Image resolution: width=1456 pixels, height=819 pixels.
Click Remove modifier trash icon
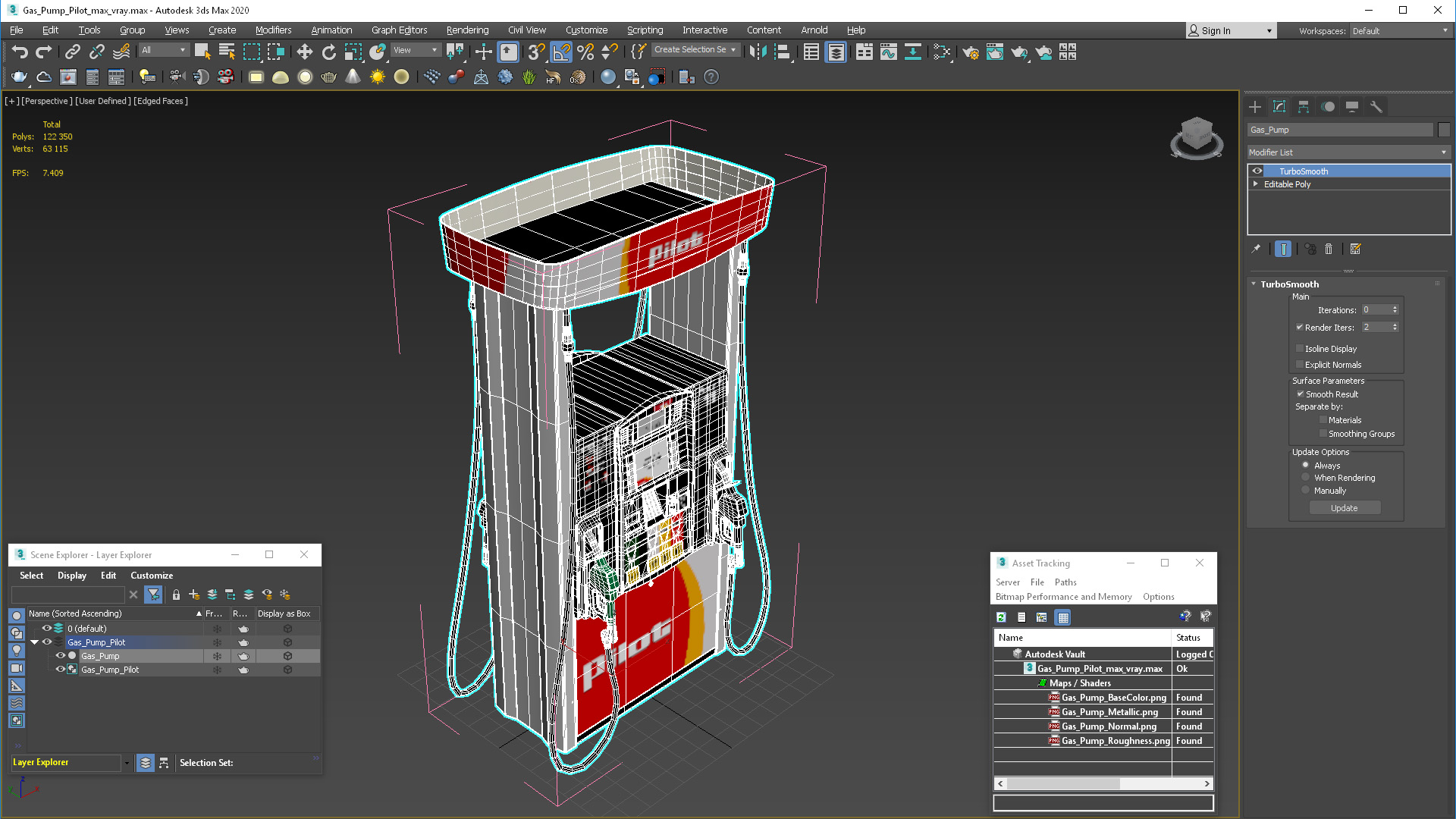point(1329,249)
